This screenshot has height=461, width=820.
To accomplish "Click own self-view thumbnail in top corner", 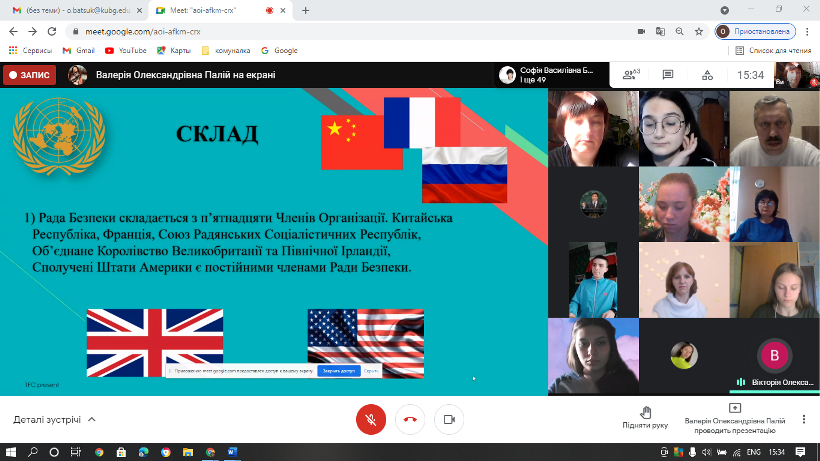I will coord(797,75).
